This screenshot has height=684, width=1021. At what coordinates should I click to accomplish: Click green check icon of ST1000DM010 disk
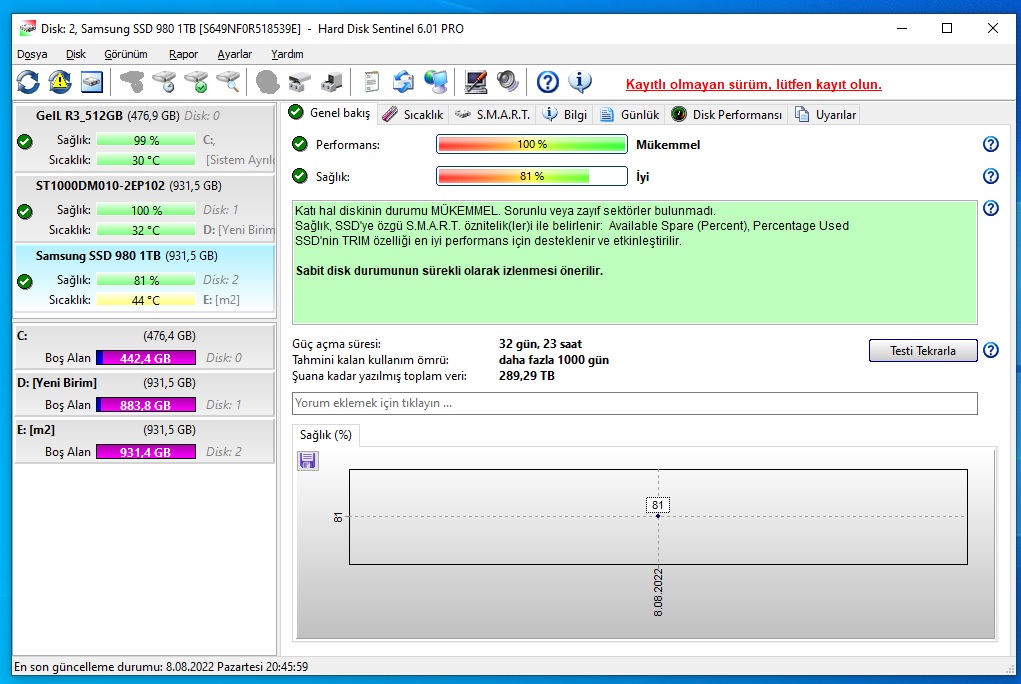(x=25, y=211)
